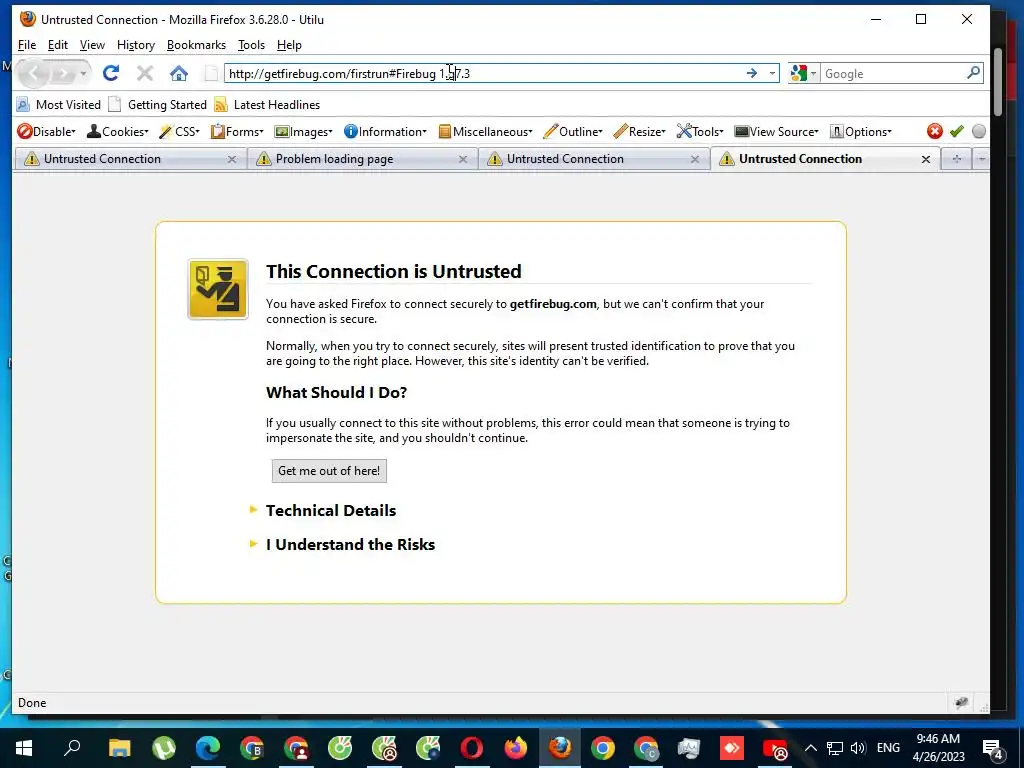Open Microsoft Edge from taskbar

pos(208,748)
